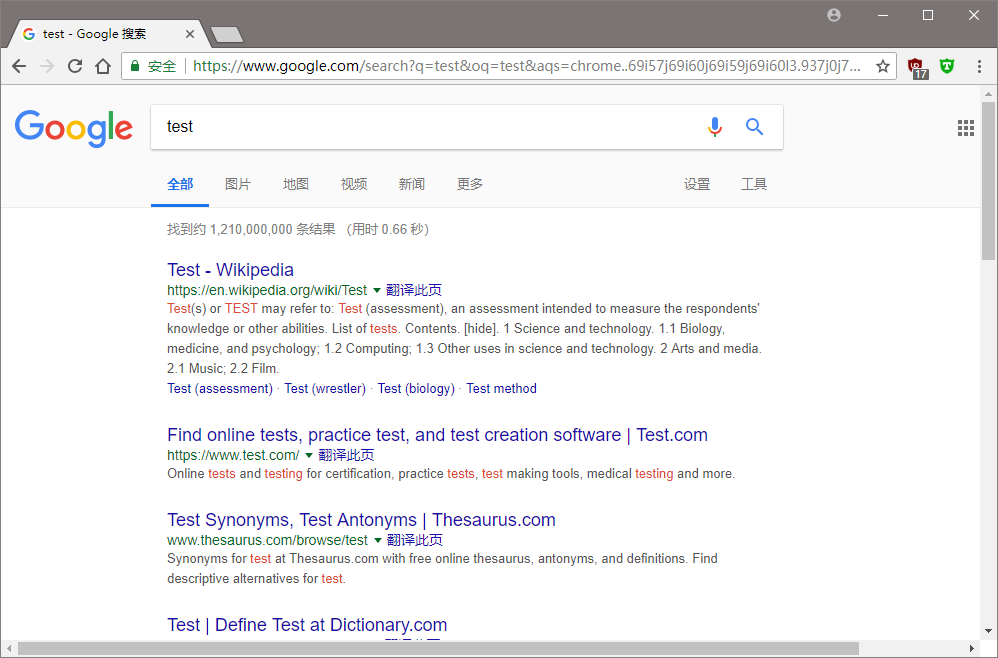Open the green shield extension icon

947,66
